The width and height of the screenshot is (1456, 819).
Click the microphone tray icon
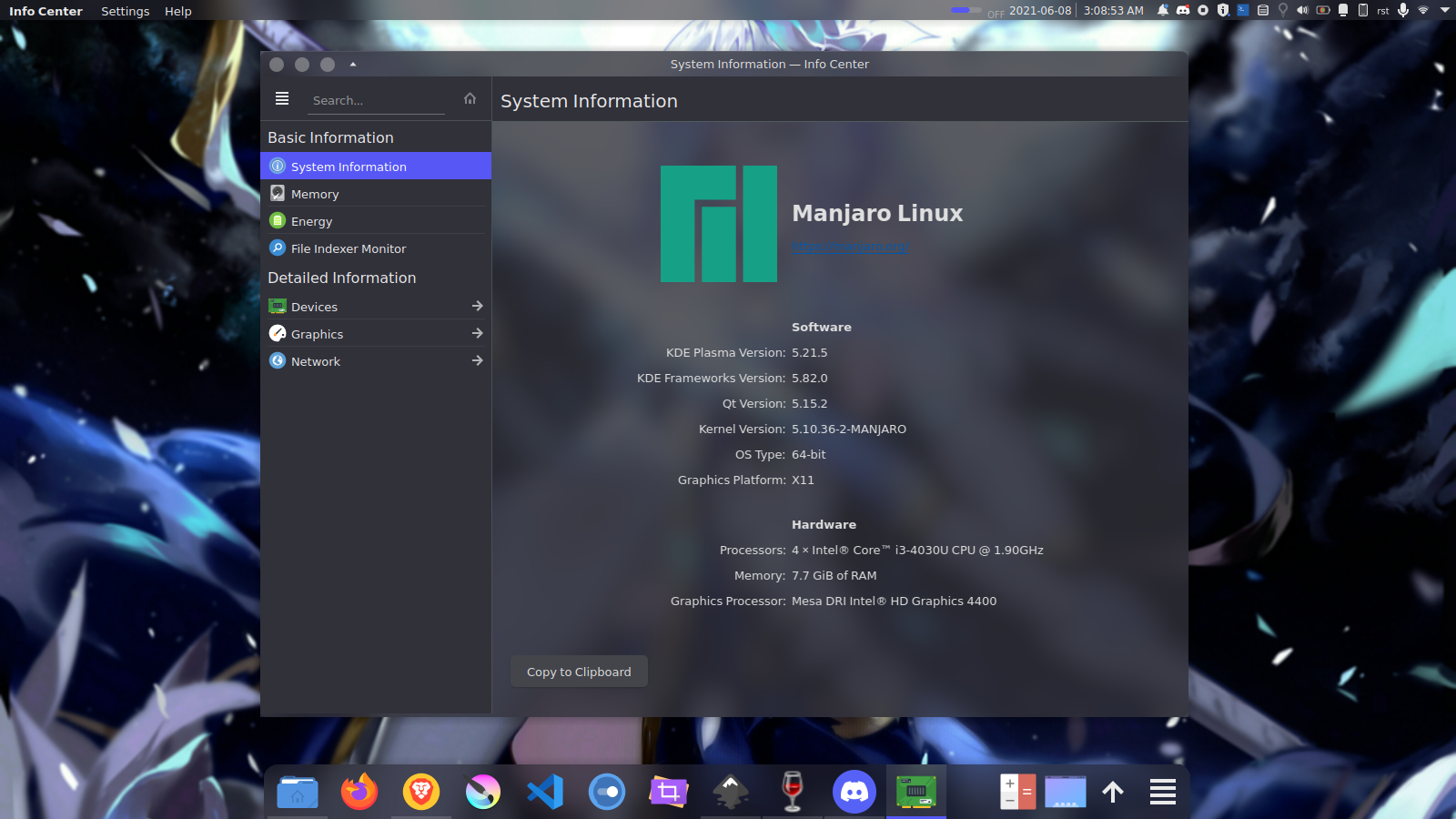point(1403,10)
